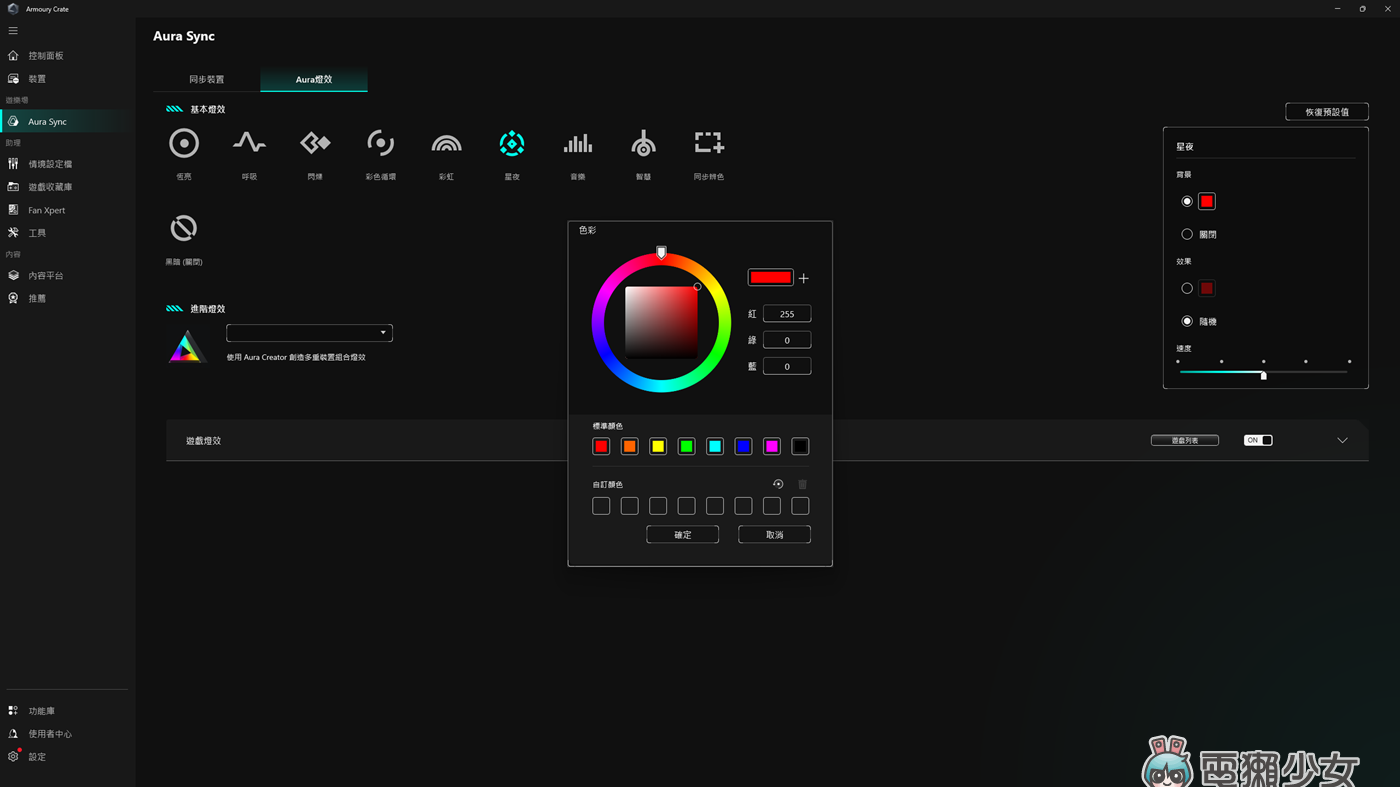The image size is (1400, 787).
Task: Click the dark red 效果 color swatch
Action: (x=1207, y=288)
